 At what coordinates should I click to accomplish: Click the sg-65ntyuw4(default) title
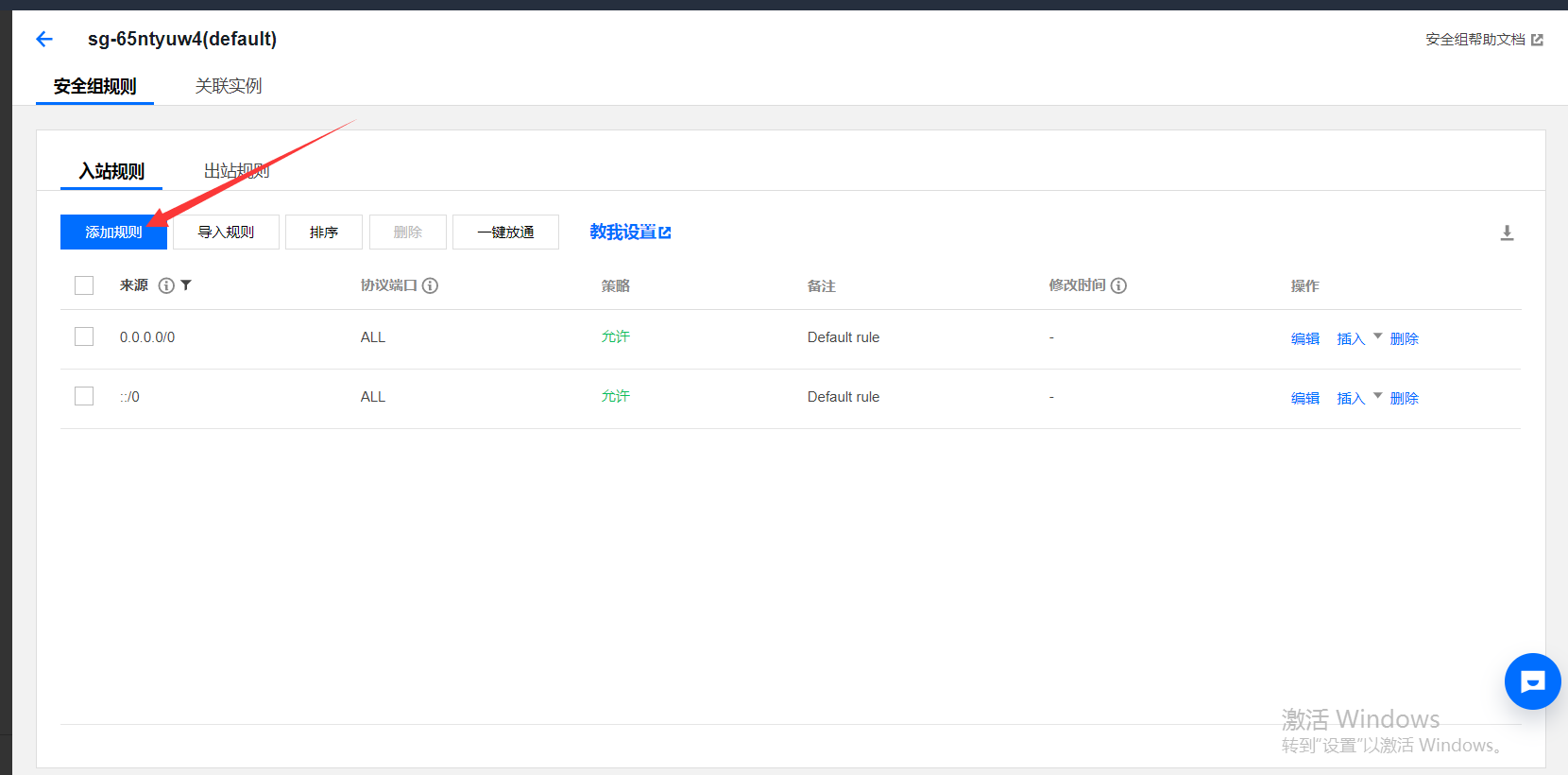[182, 39]
